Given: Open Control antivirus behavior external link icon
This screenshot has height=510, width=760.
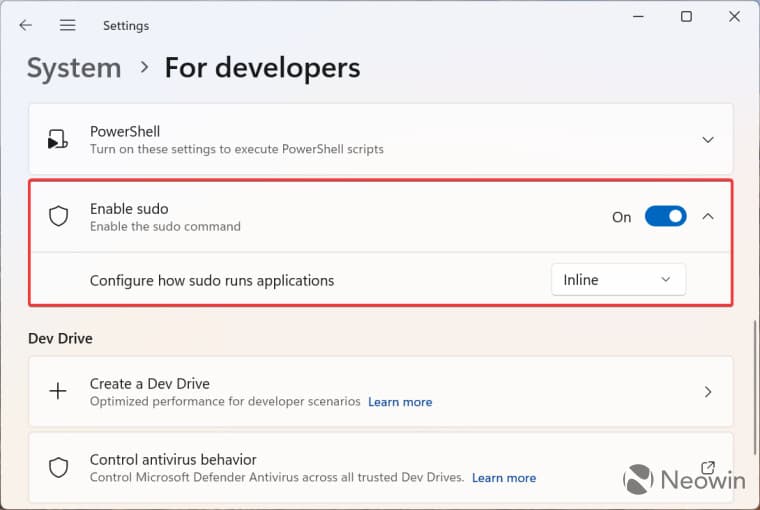Looking at the screenshot, I should pos(708,467).
